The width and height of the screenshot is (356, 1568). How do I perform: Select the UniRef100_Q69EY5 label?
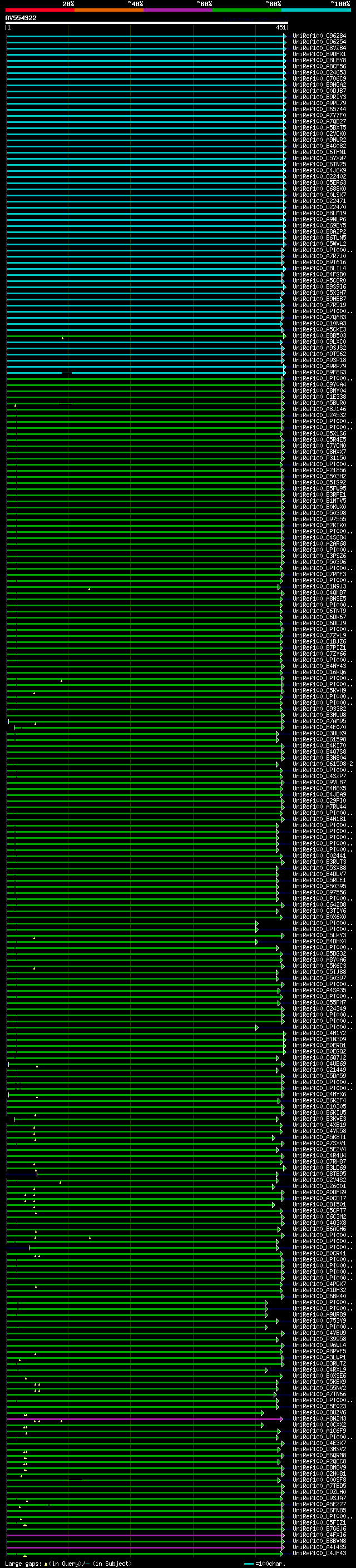[319, 225]
